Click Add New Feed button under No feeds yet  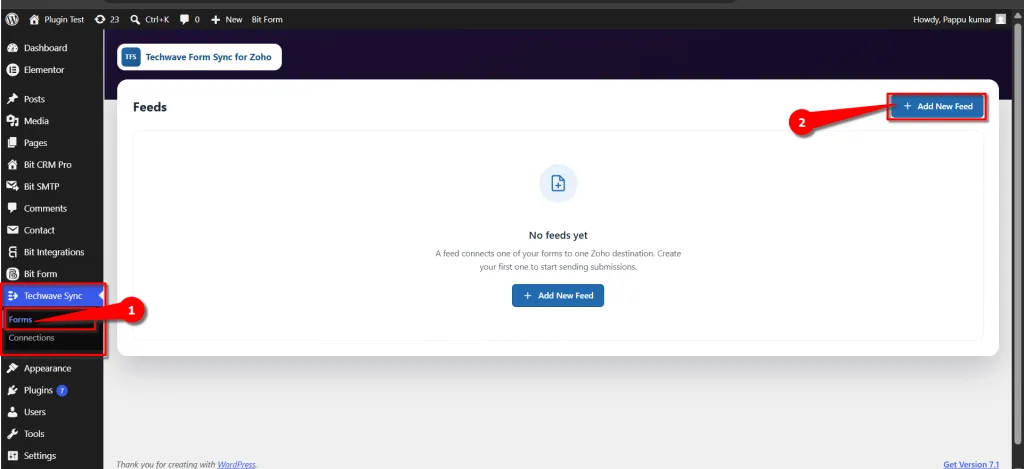coord(558,295)
